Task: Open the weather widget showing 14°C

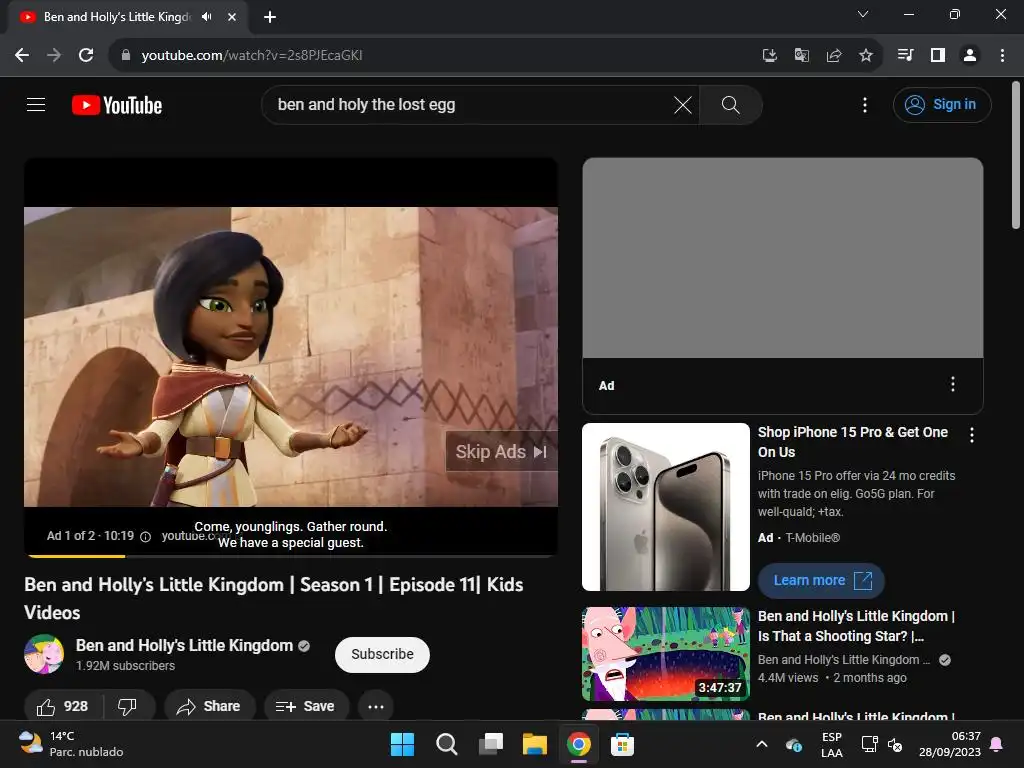Action: [72, 744]
